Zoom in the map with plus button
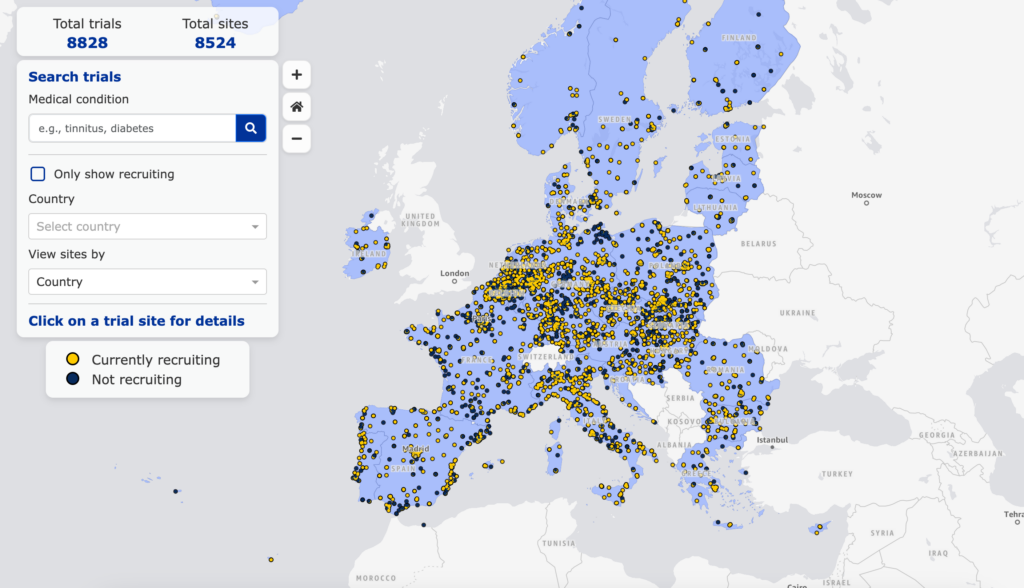This screenshot has width=1024, height=588. pyautogui.click(x=297, y=75)
